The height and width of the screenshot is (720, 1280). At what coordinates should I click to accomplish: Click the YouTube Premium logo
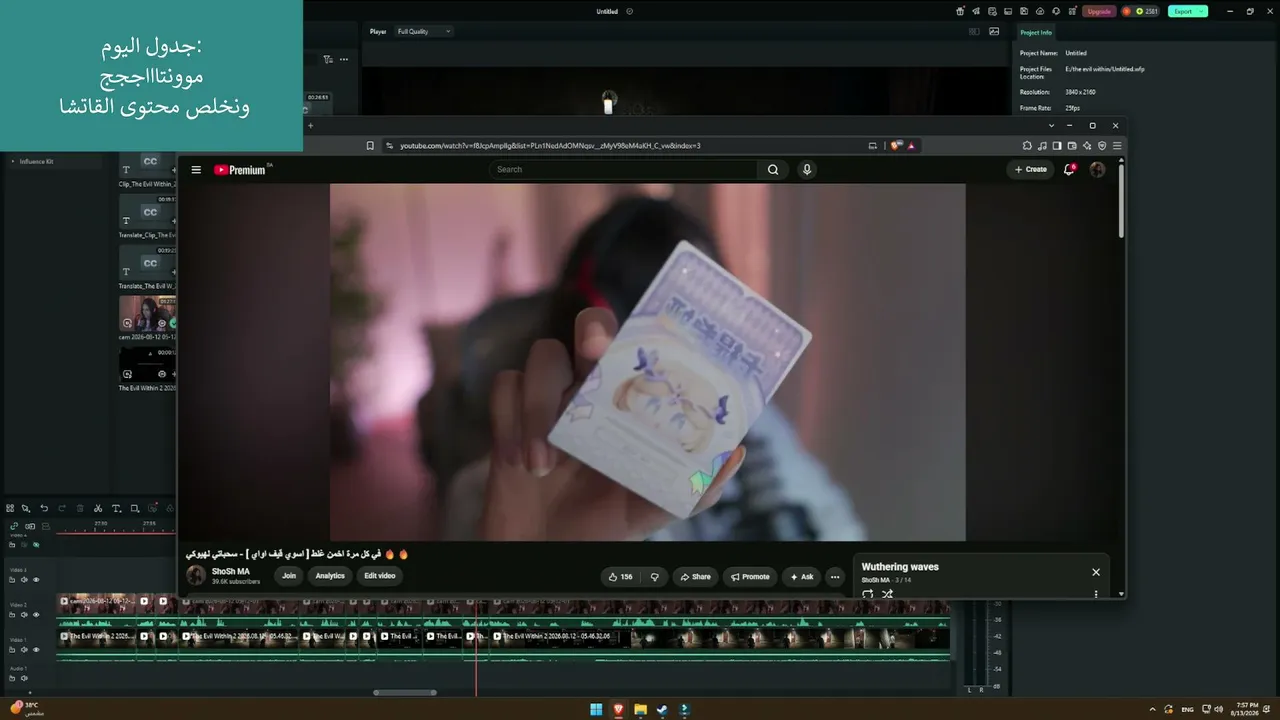click(x=242, y=170)
